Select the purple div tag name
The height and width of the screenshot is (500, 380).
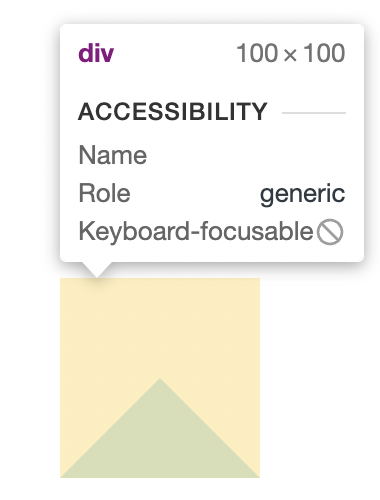pyautogui.click(x=96, y=53)
